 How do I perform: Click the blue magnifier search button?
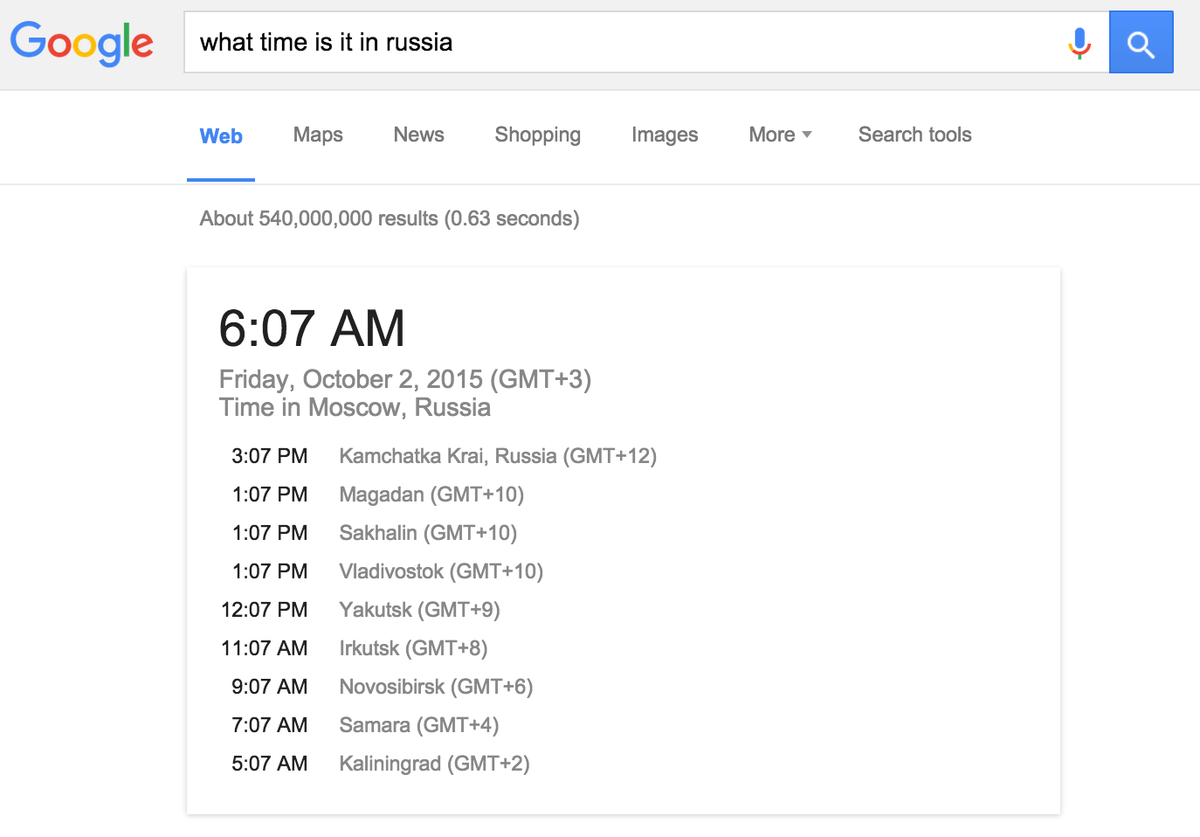coord(1141,43)
